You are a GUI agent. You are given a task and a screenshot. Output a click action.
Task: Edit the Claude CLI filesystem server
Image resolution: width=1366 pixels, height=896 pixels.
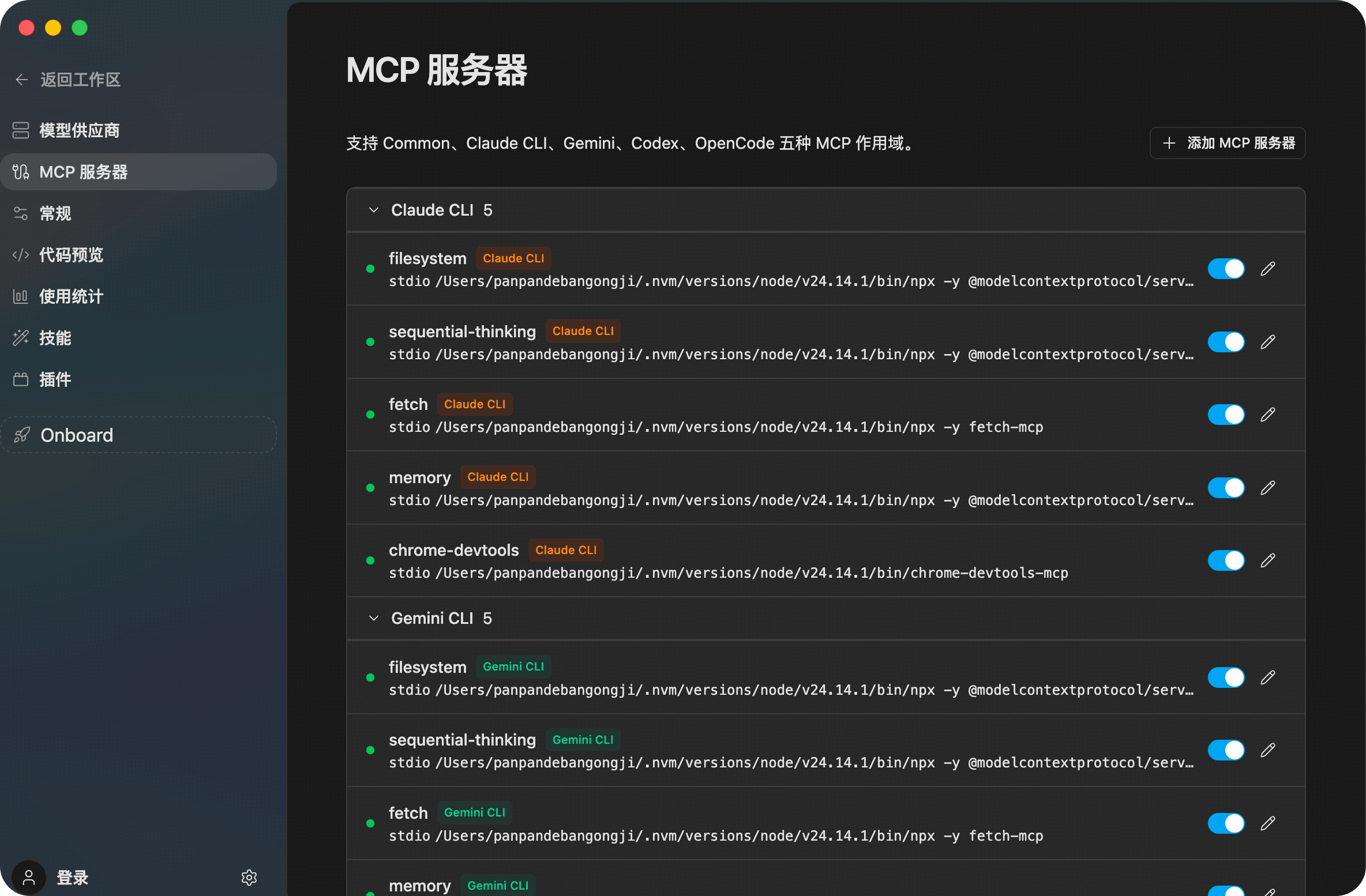(1267, 269)
